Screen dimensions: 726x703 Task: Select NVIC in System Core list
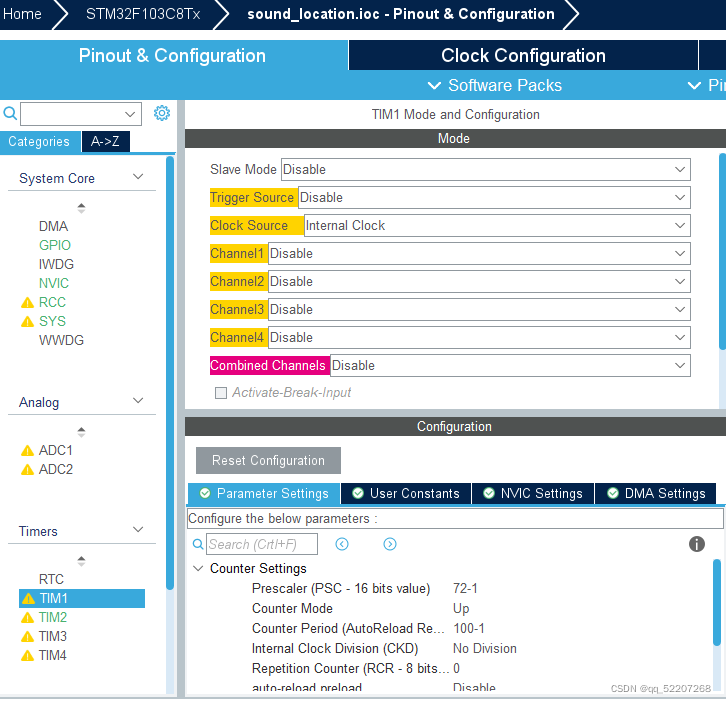(x=54, y=283)
